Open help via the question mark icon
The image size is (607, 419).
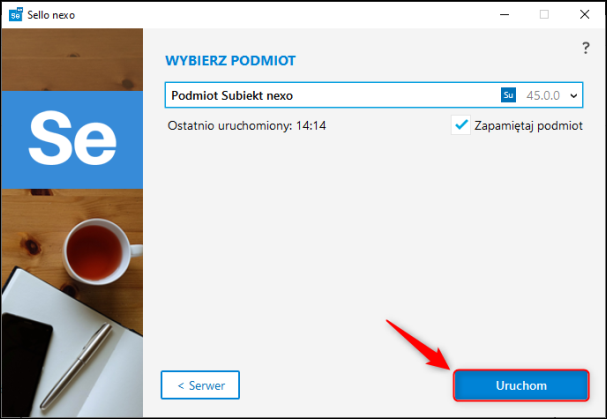tap(585, 48)
